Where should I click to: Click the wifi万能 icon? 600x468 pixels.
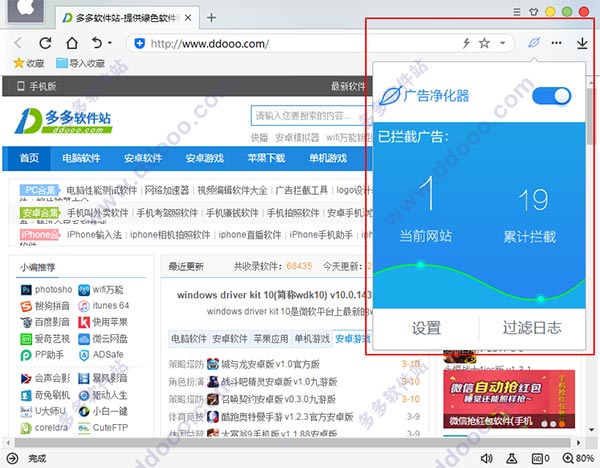click(84, 290)
